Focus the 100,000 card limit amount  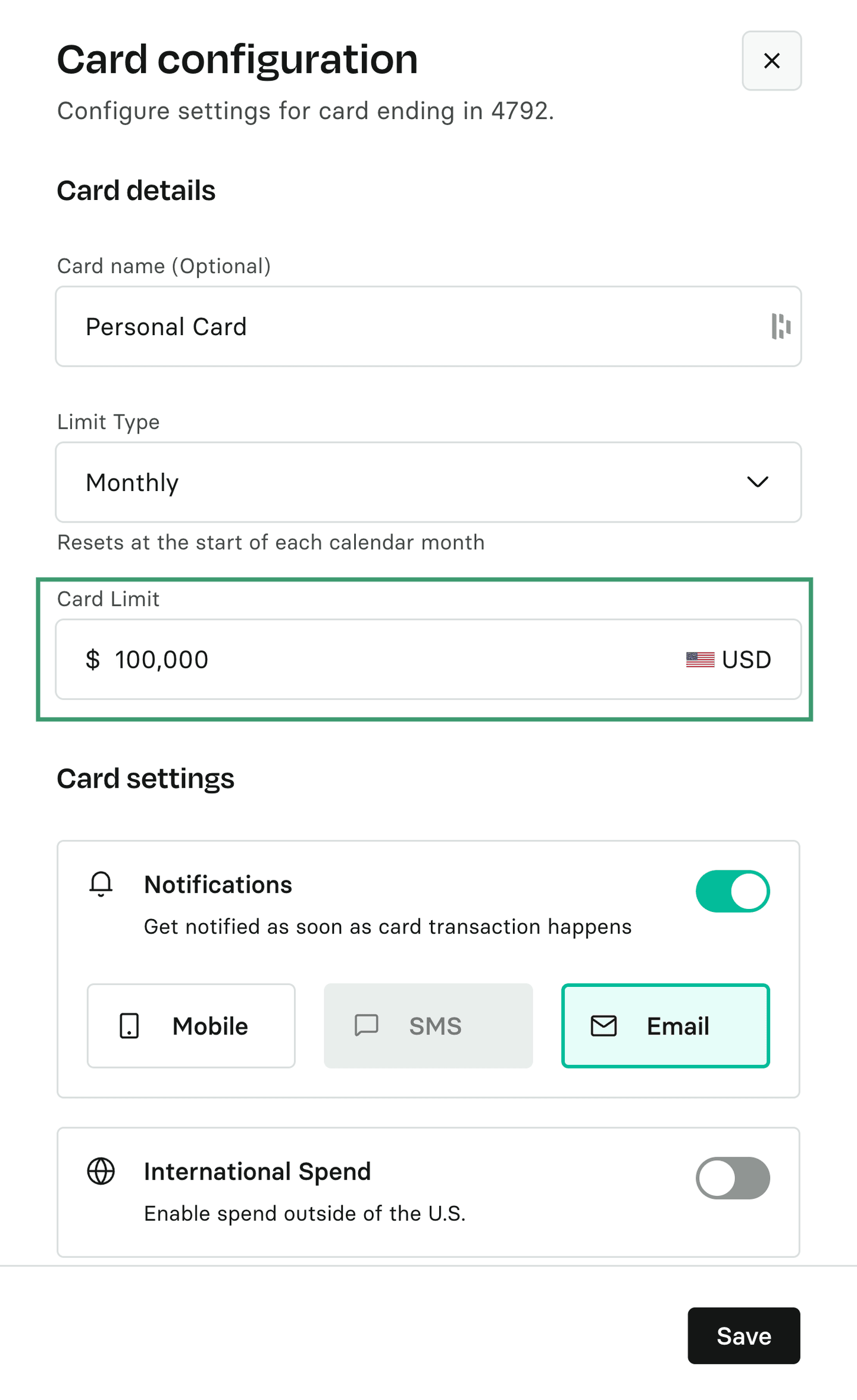[x=357, y=660]
